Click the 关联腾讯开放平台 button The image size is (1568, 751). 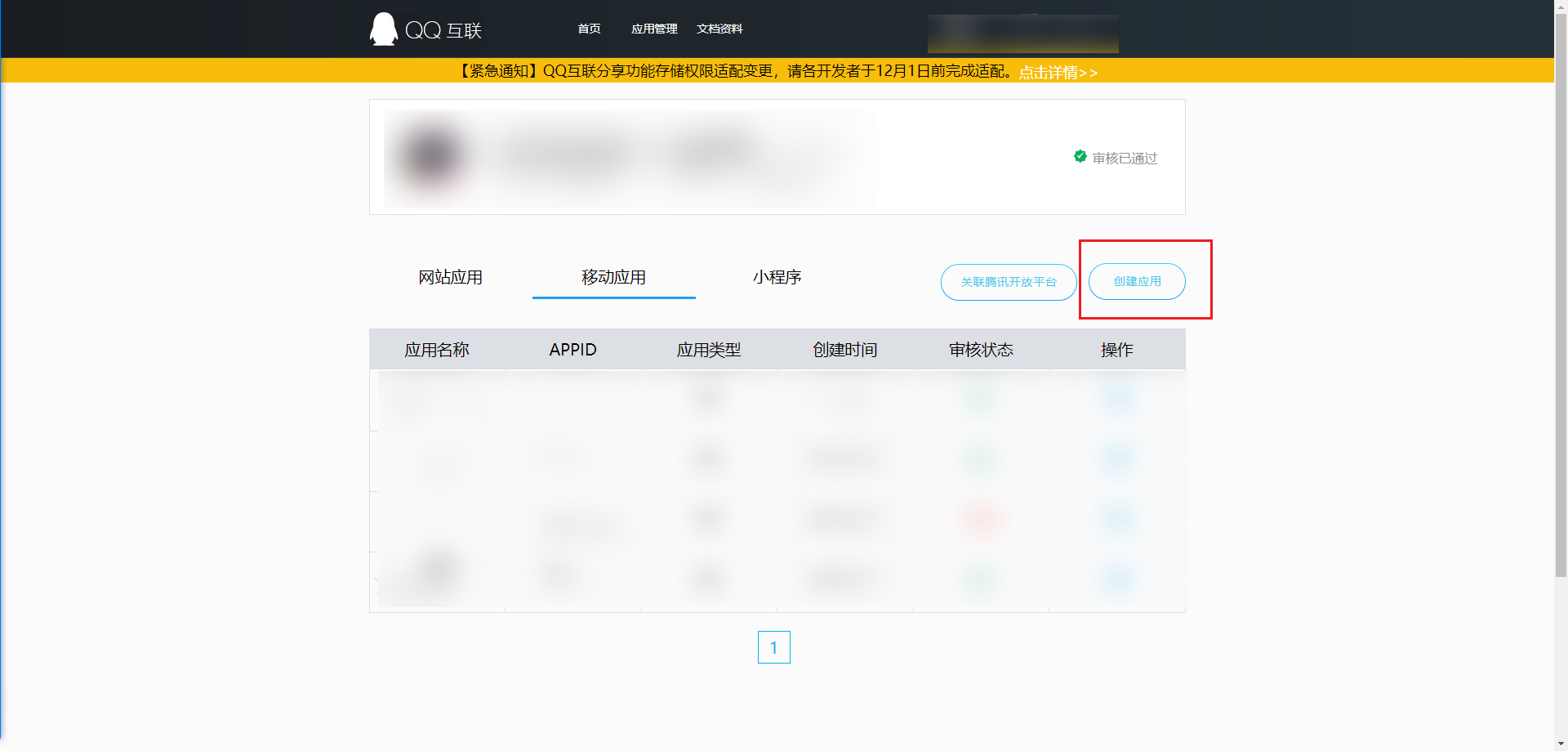point(1009,282)
